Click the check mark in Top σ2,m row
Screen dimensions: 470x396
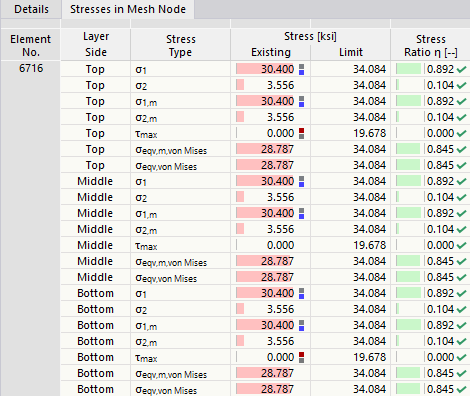[462, 117]
